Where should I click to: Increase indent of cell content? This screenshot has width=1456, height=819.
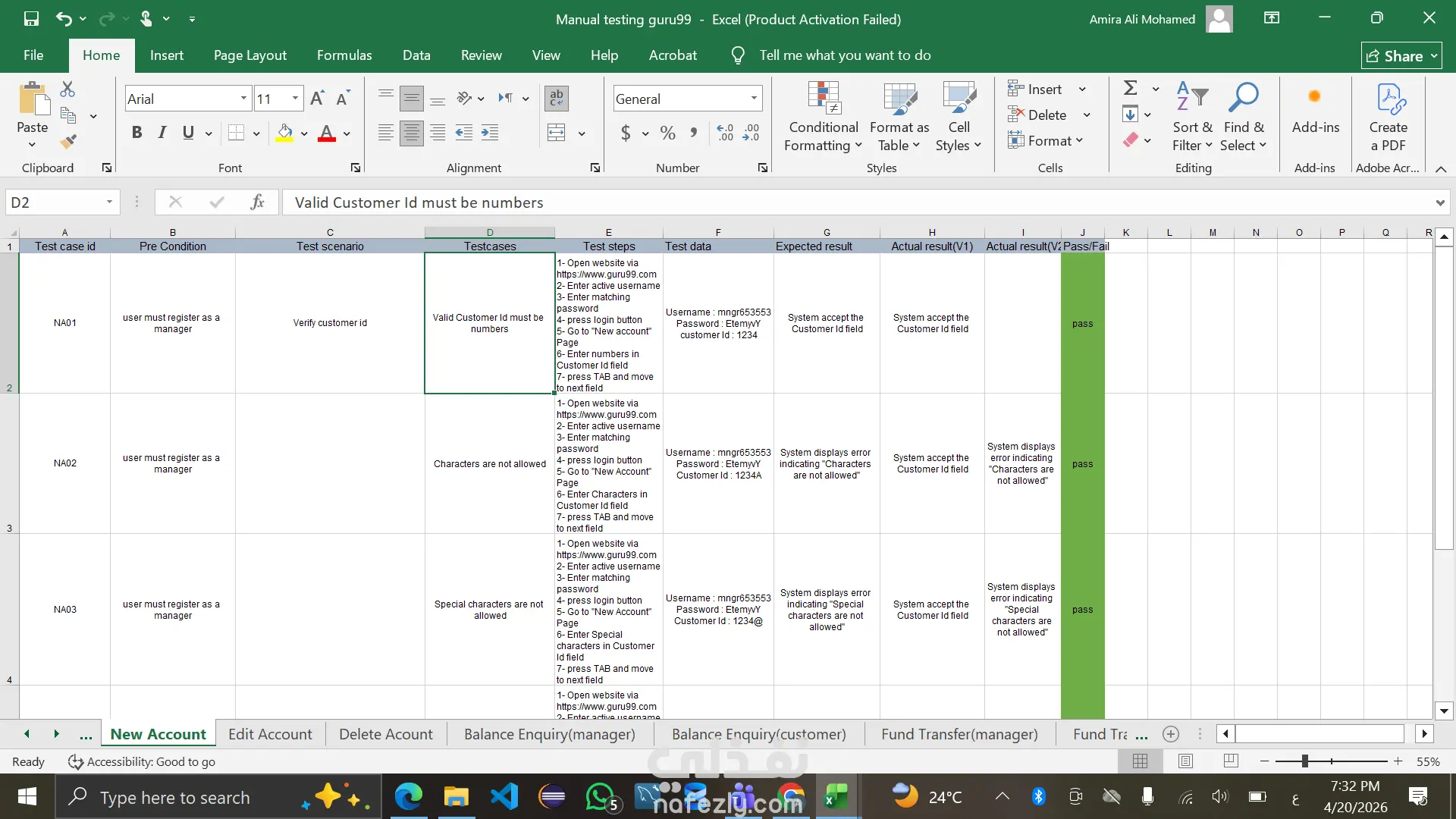(490, 133)
